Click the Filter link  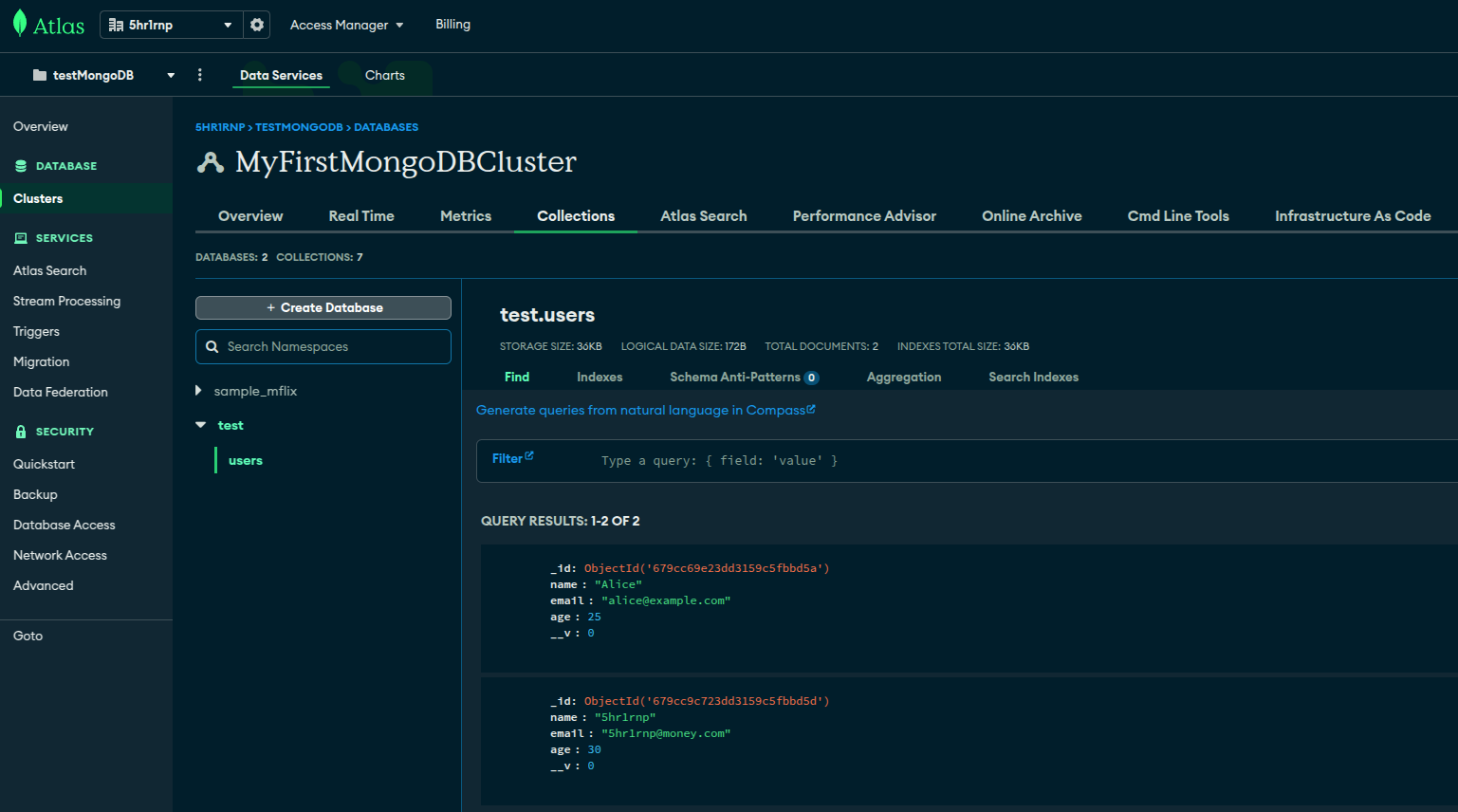(508, 458)
